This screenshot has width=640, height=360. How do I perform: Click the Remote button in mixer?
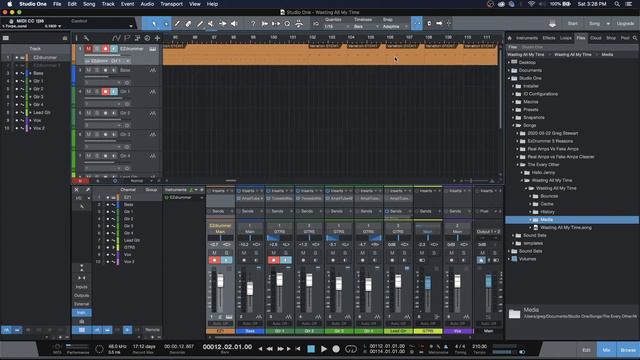point(153,329)
